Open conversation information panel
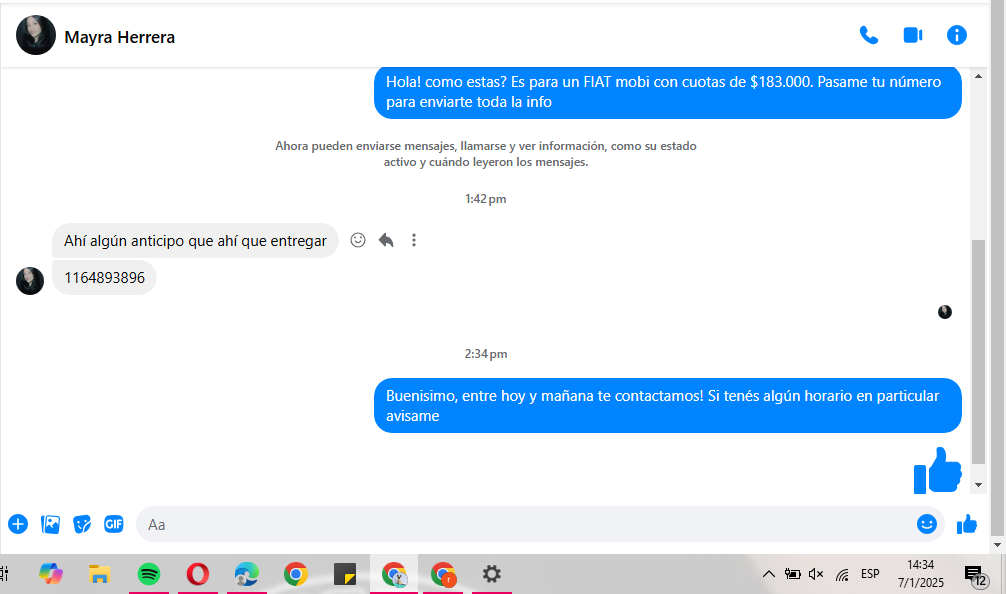The image size is (1006, 594). pyautogui.click(x=957, y=35)
